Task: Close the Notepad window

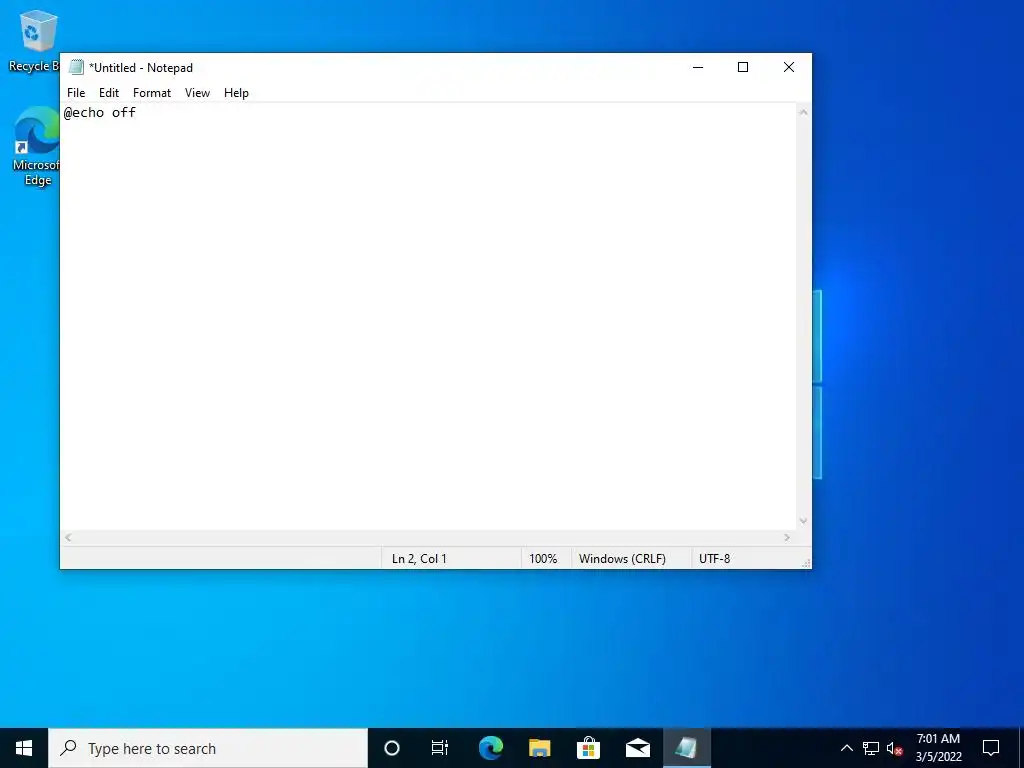Action: pyautogui.click(x=789, y=67)
